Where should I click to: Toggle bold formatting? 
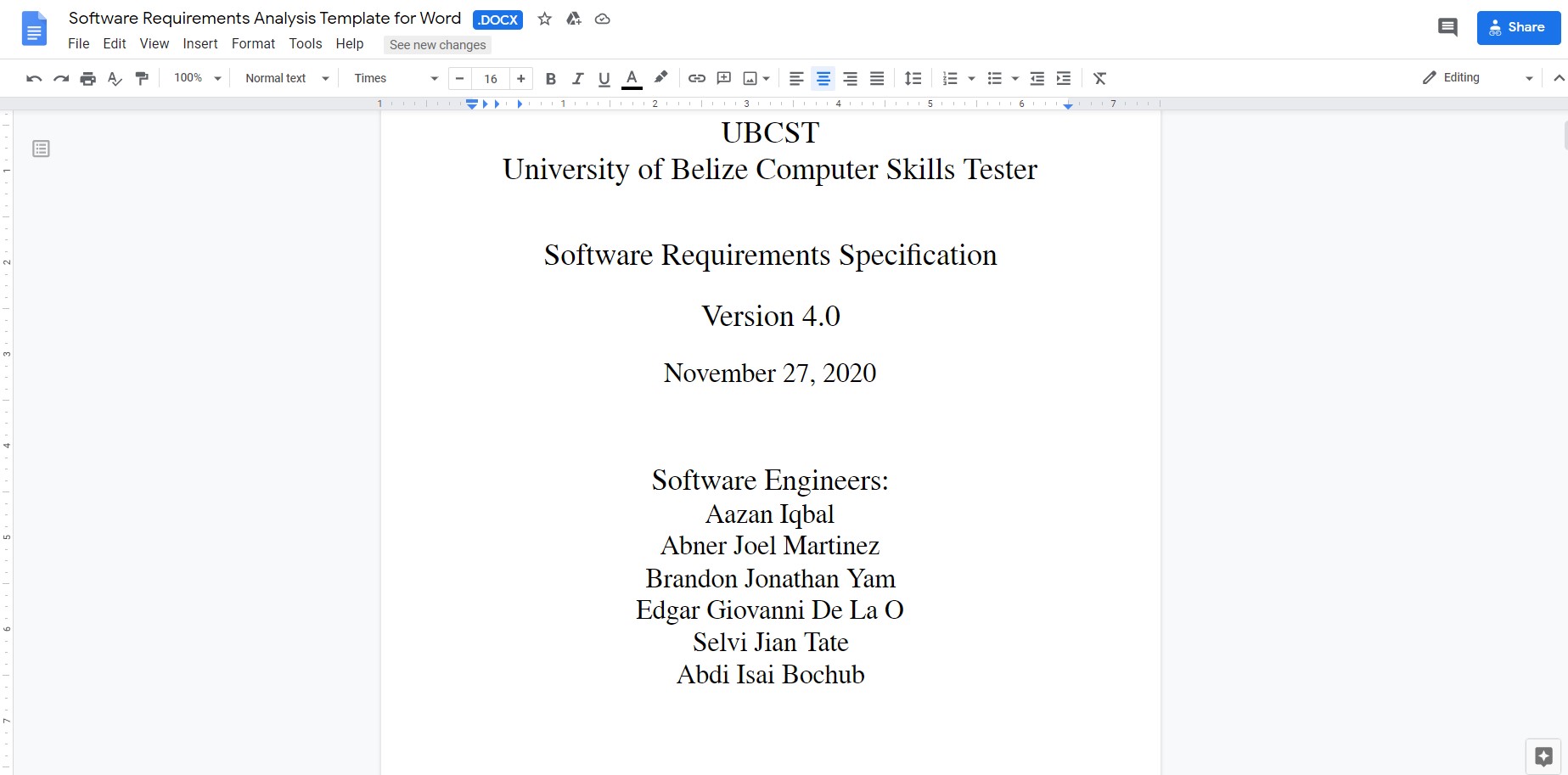click(550, 78)
